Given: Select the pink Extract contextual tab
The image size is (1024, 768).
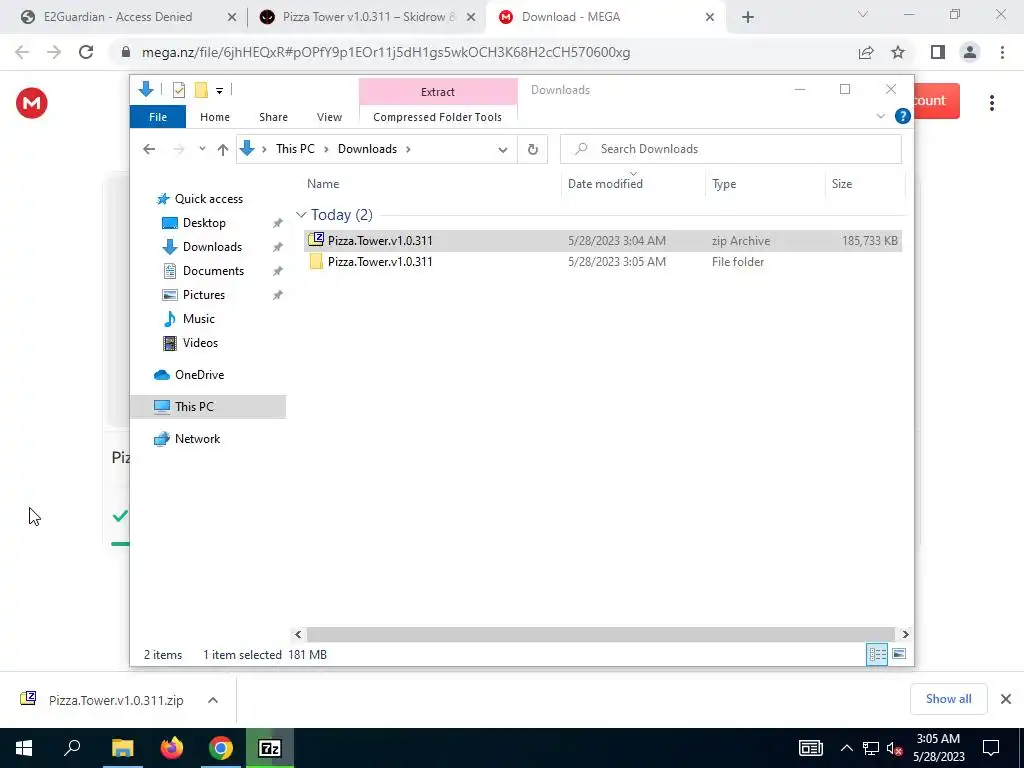Looking at the screenshot, I should pos(438,92).
